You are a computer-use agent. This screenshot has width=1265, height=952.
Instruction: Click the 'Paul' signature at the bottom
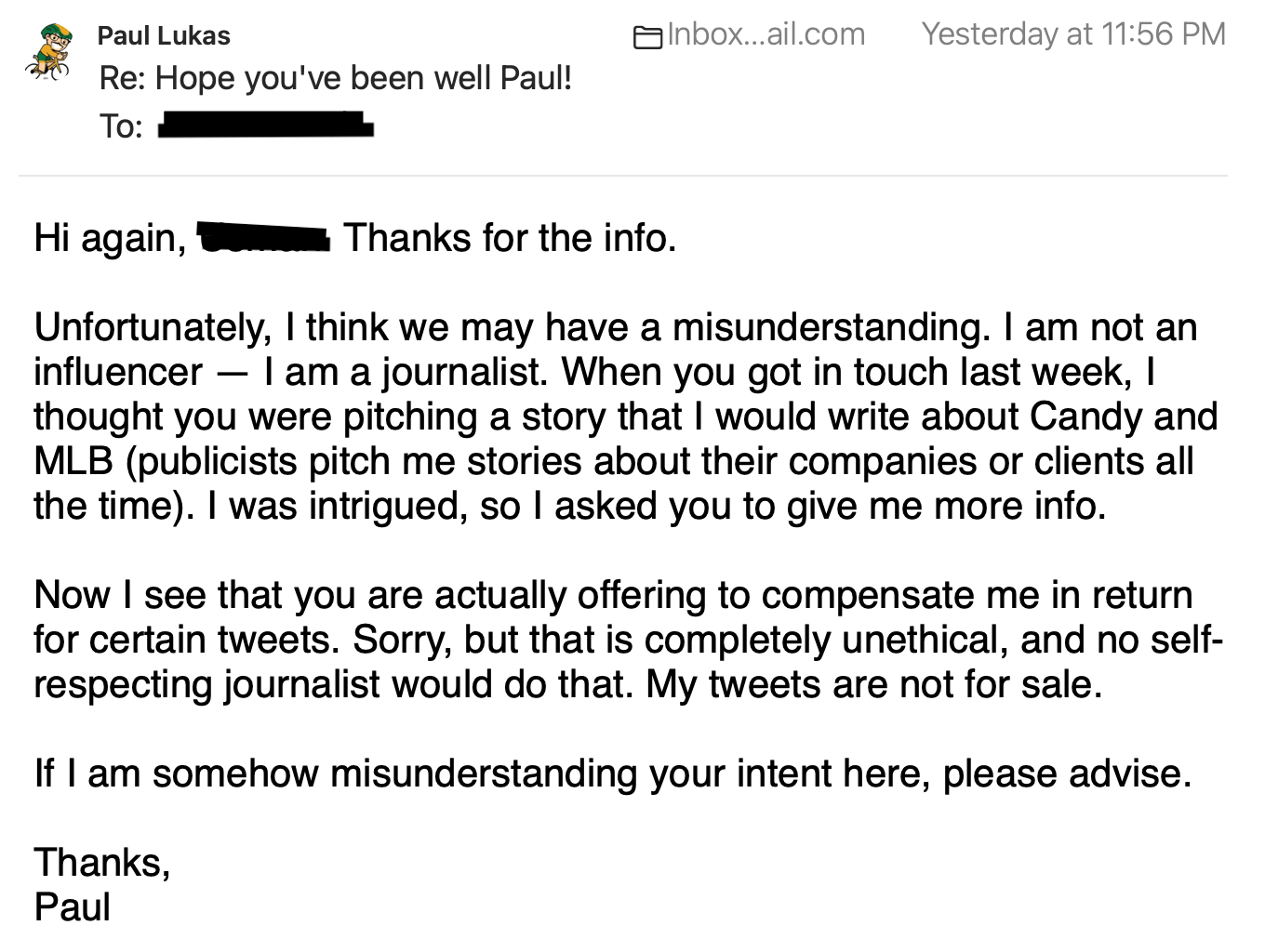click(73, 908)
